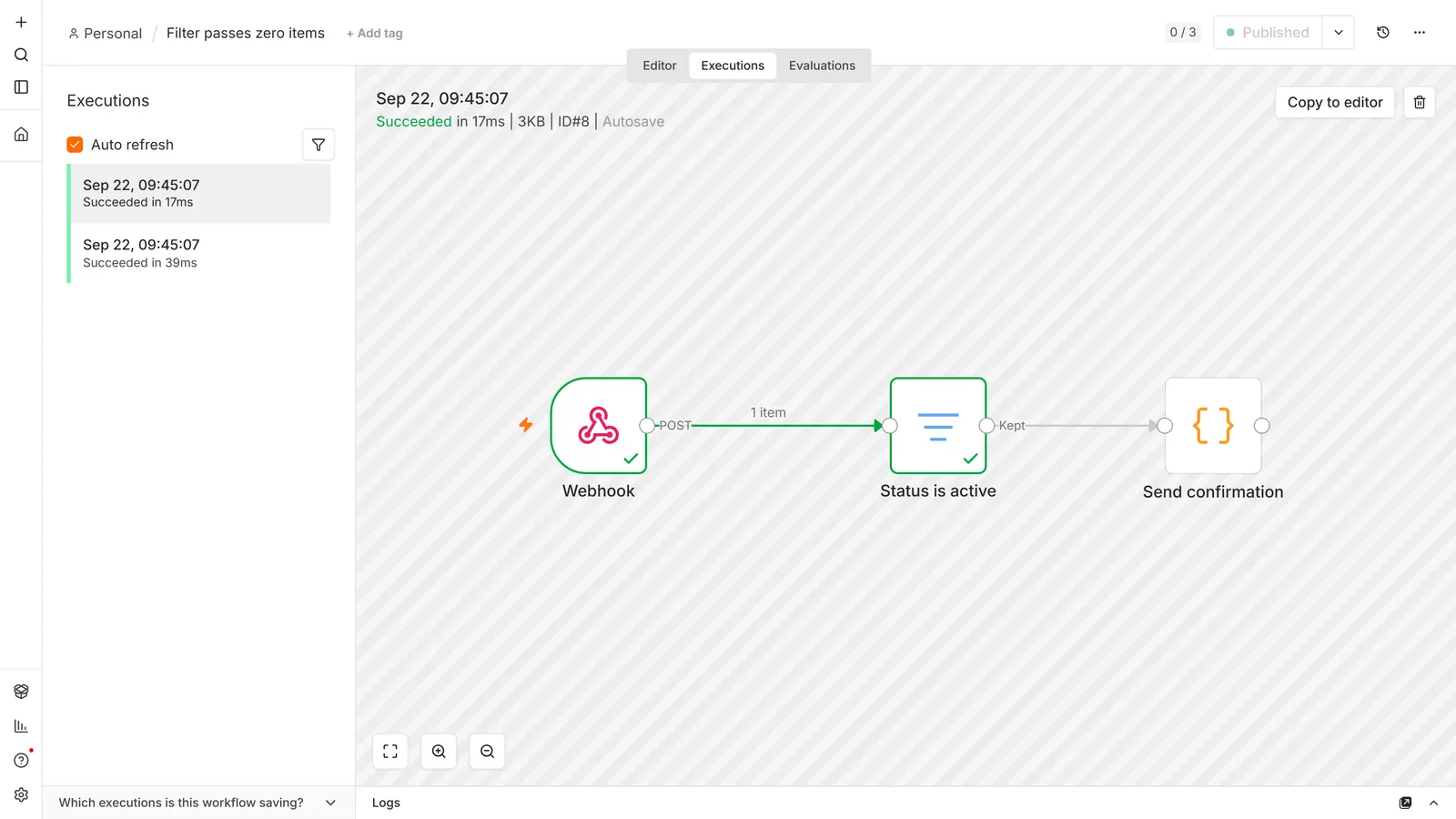
Task: Click the workflow name 'Filter passes zero items'
Action: click(246, 33)
